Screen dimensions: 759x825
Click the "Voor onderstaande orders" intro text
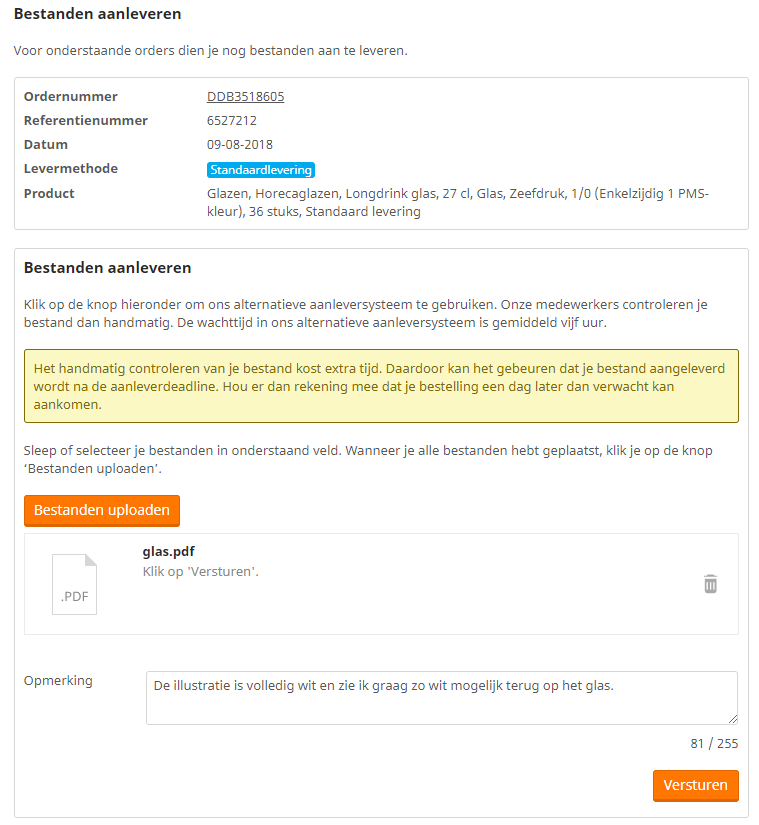tap(210, 50)
